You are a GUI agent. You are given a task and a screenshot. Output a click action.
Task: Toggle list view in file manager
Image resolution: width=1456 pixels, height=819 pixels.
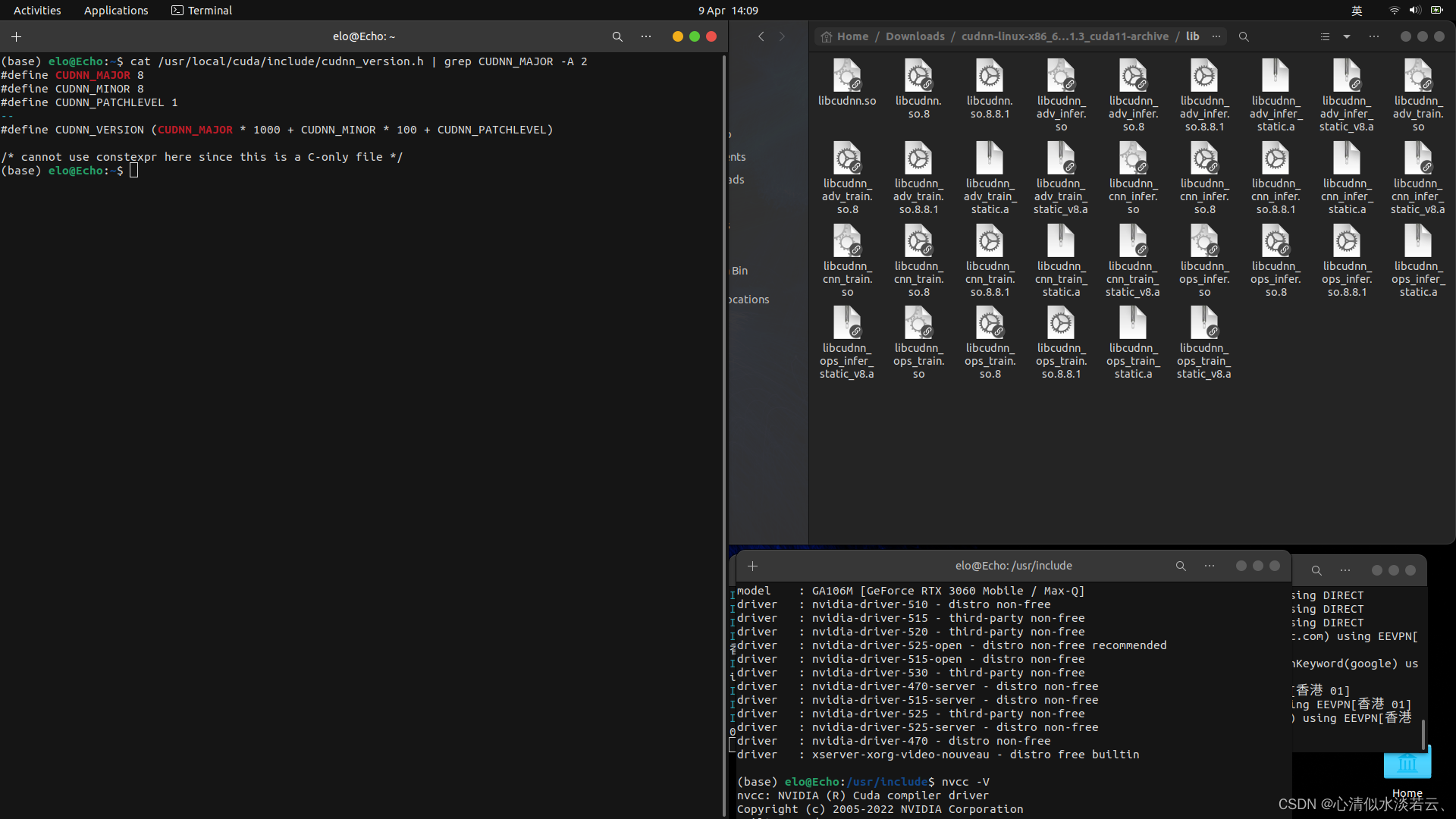[x=1325, y=36]
